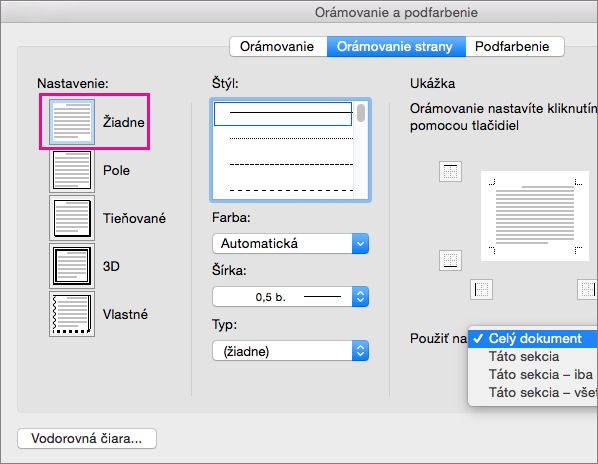The height and width of the screenshot is (464, 598).
Task: Select the 3D border setting icon
Action: [x=72, y=266]
